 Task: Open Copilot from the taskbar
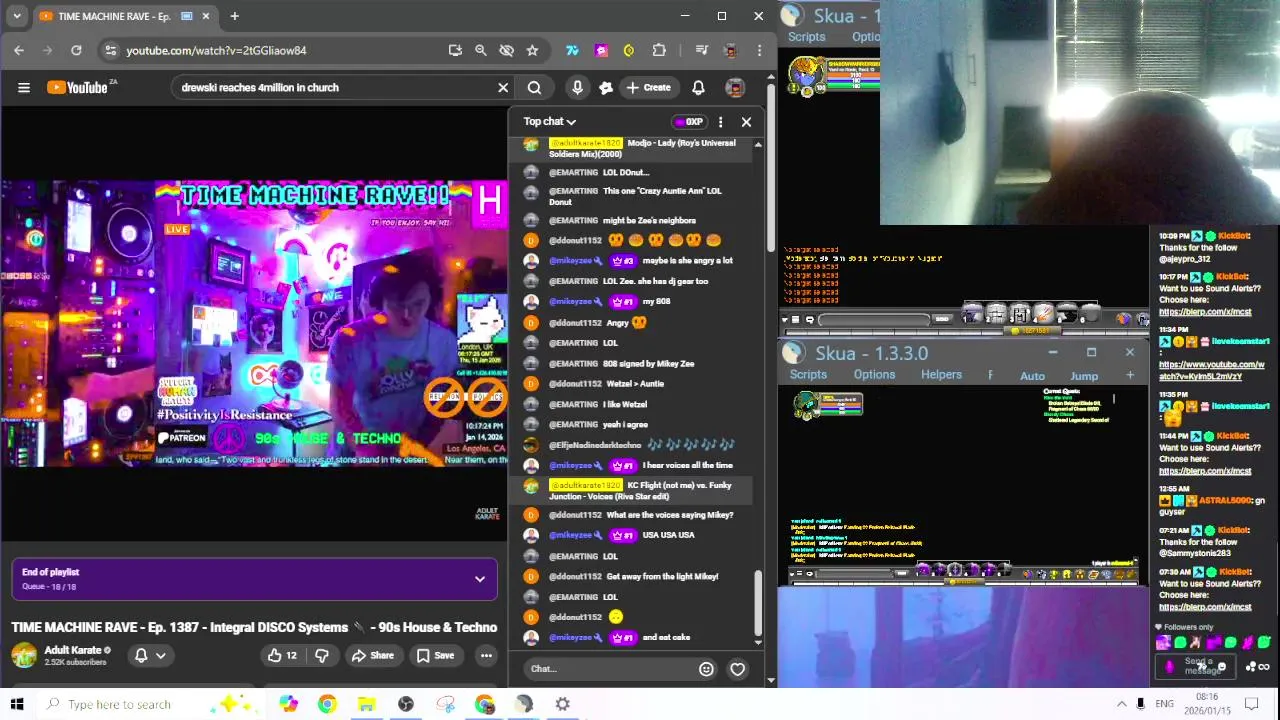click(x=288, y=704)
